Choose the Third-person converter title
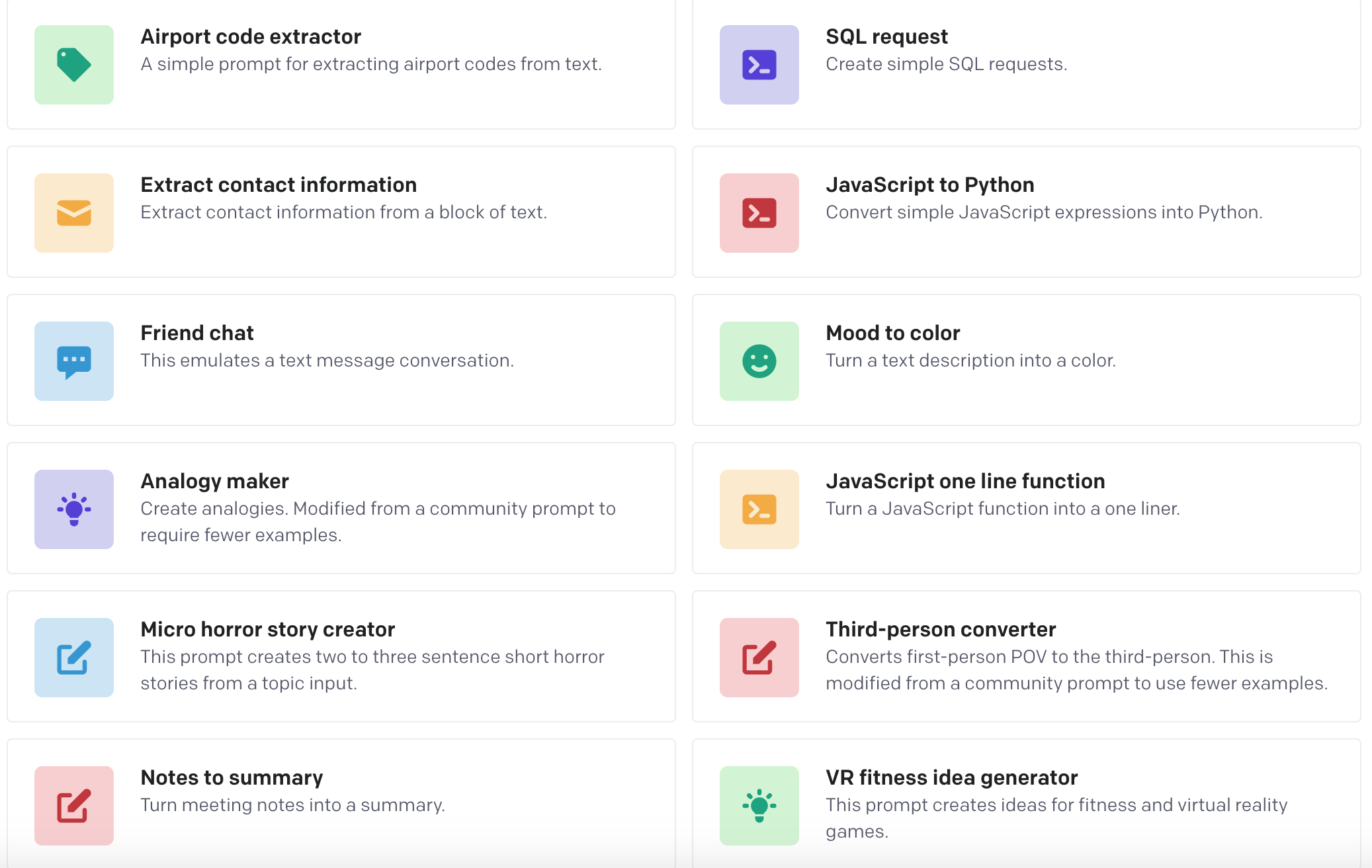 point(941,629)
